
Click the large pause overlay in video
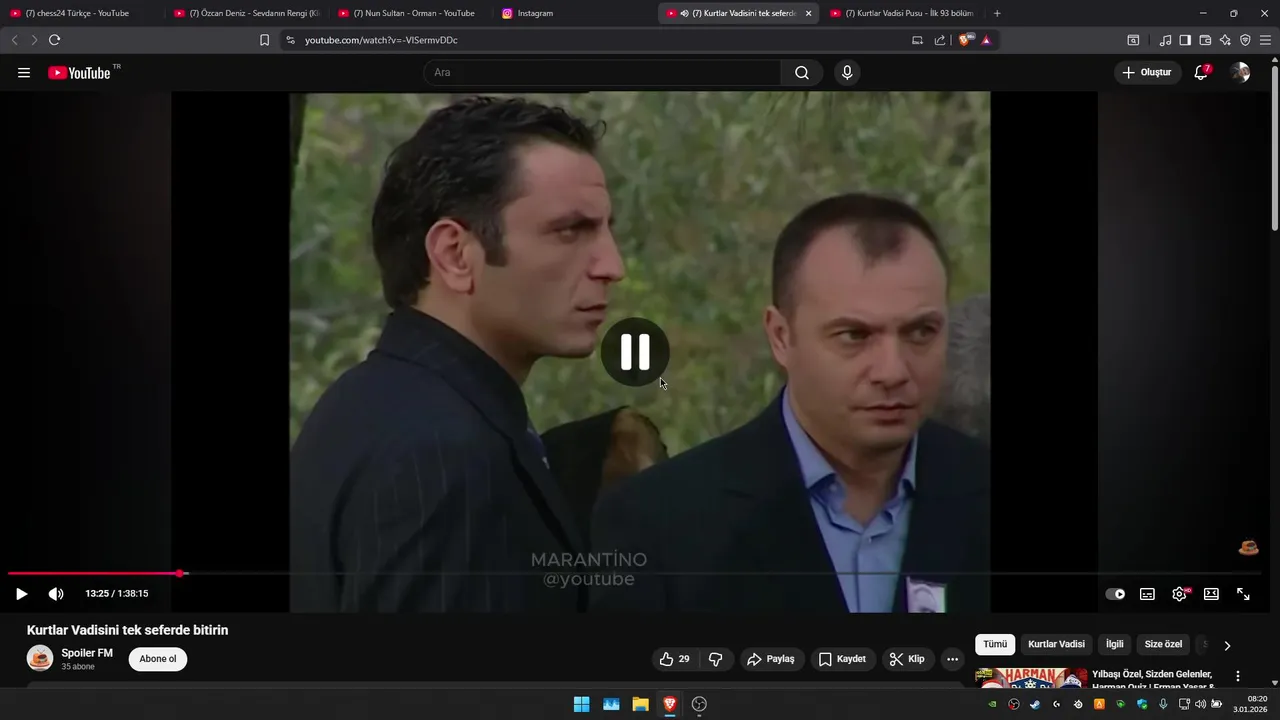[635, 352]
